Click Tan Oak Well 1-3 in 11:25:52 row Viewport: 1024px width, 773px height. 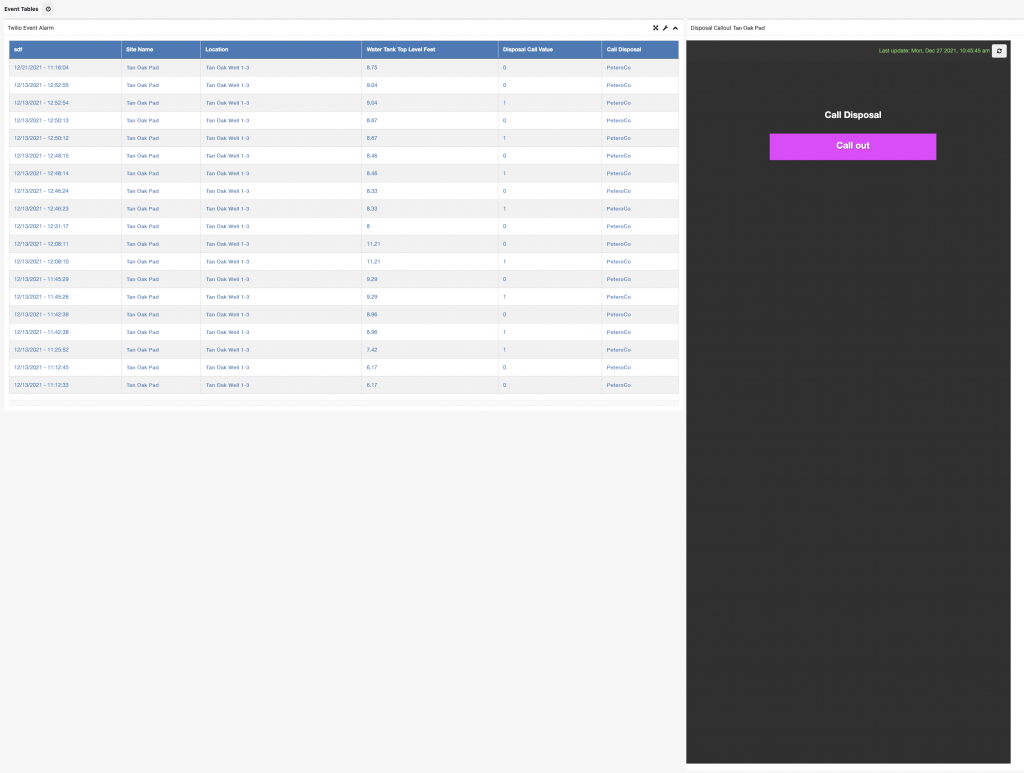[x=227, y=350]
